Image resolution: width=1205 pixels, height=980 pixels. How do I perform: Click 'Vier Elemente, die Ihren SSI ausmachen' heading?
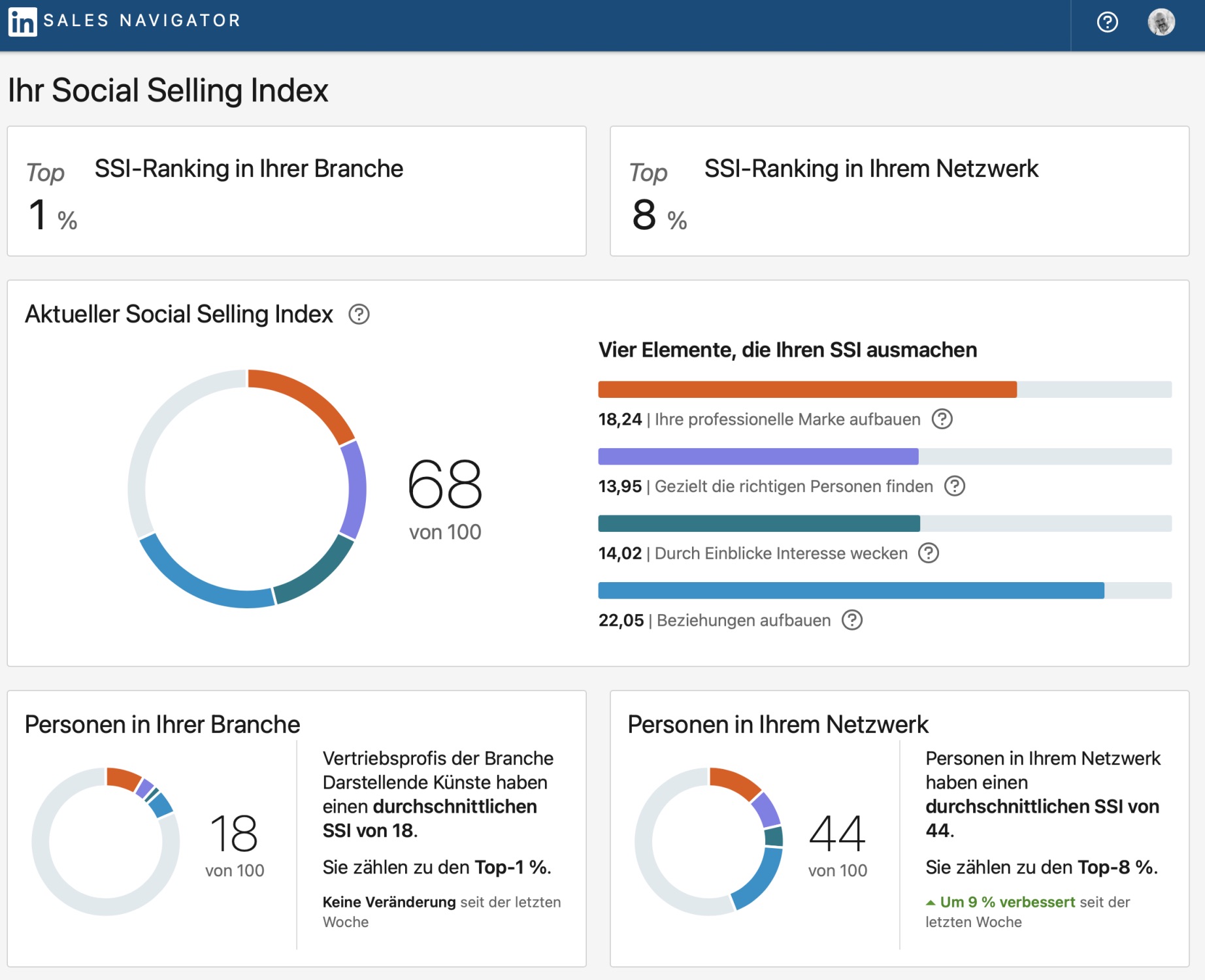[787, 350]
